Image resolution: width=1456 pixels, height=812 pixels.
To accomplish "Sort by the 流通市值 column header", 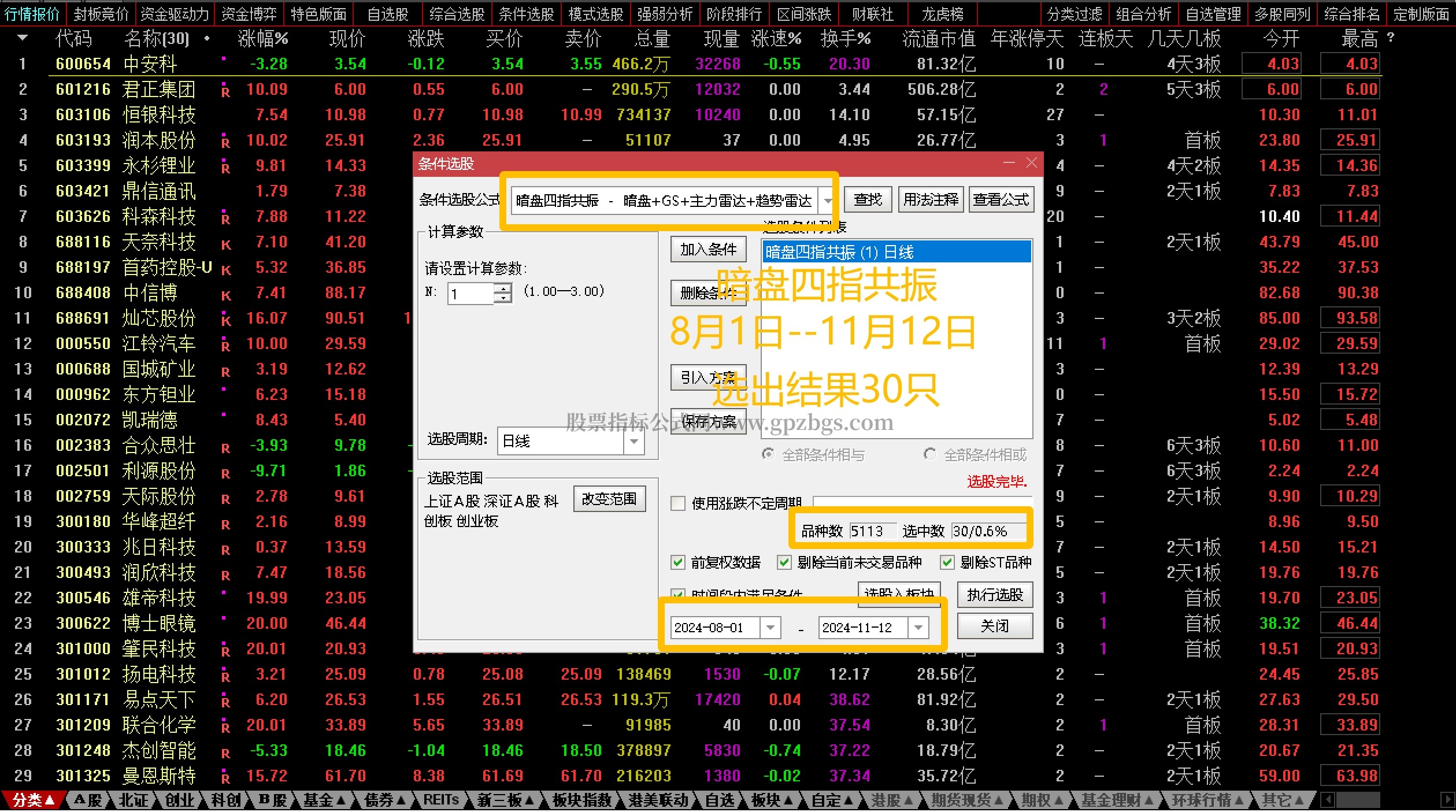I will [x=939, y=39].
